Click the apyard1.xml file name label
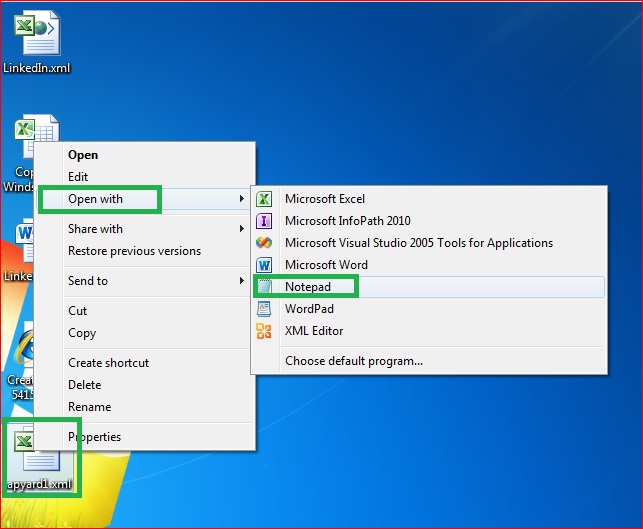 (39, 484)
